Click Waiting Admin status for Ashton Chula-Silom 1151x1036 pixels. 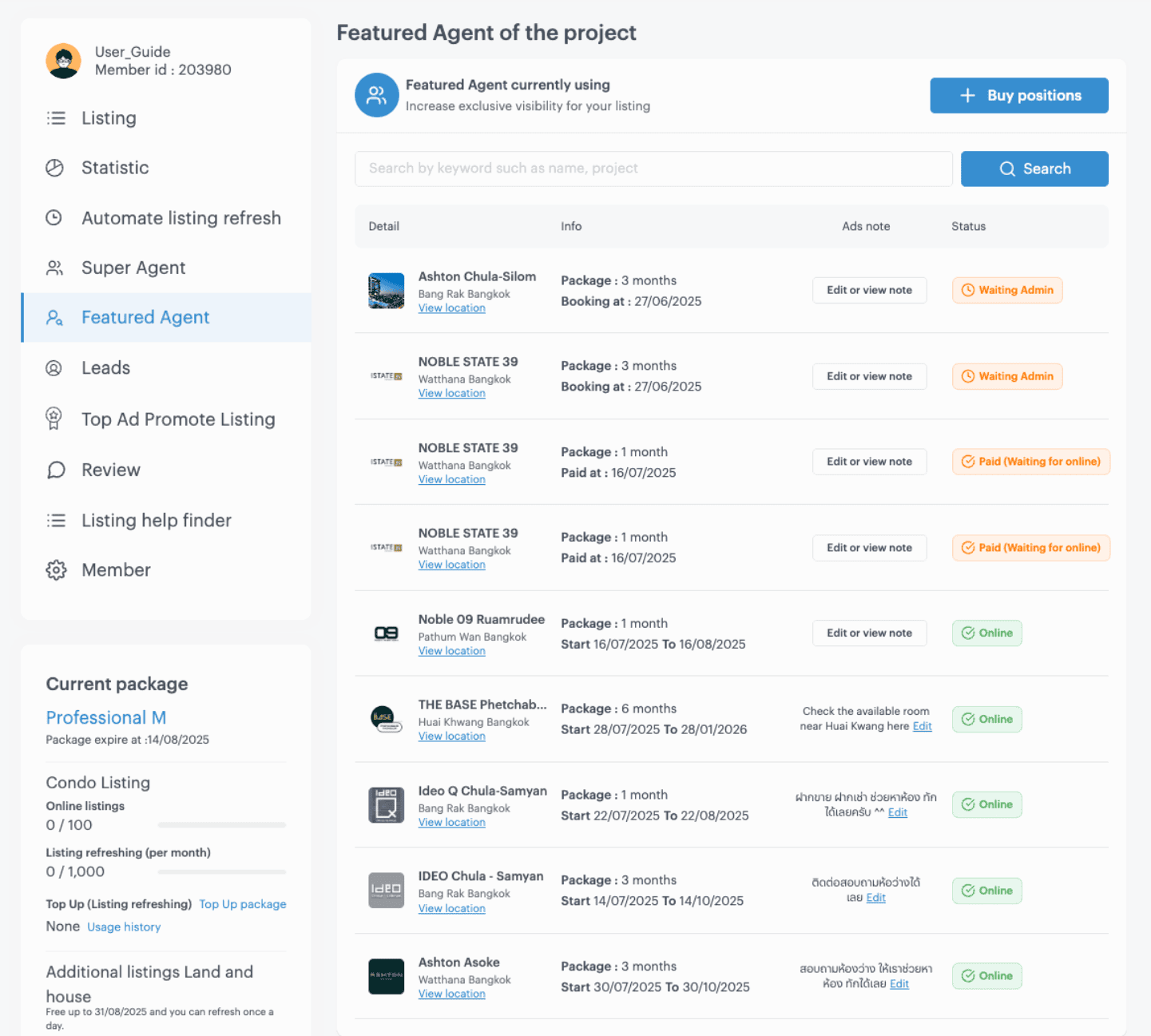1007,290
